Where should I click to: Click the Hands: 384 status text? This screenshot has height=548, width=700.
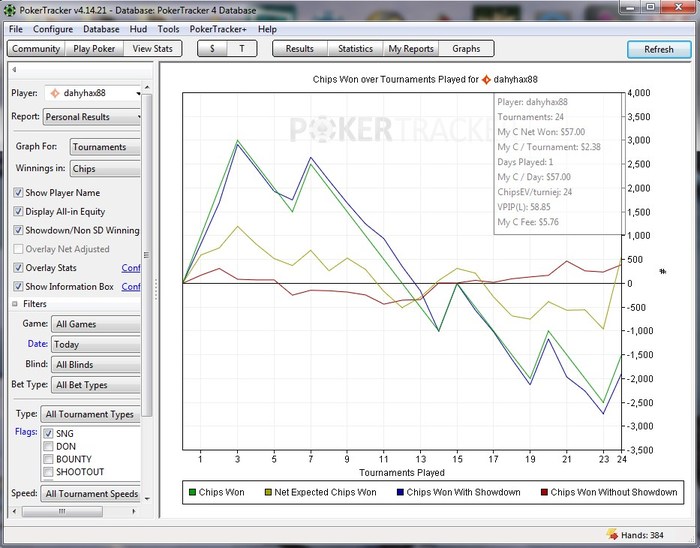642,535
